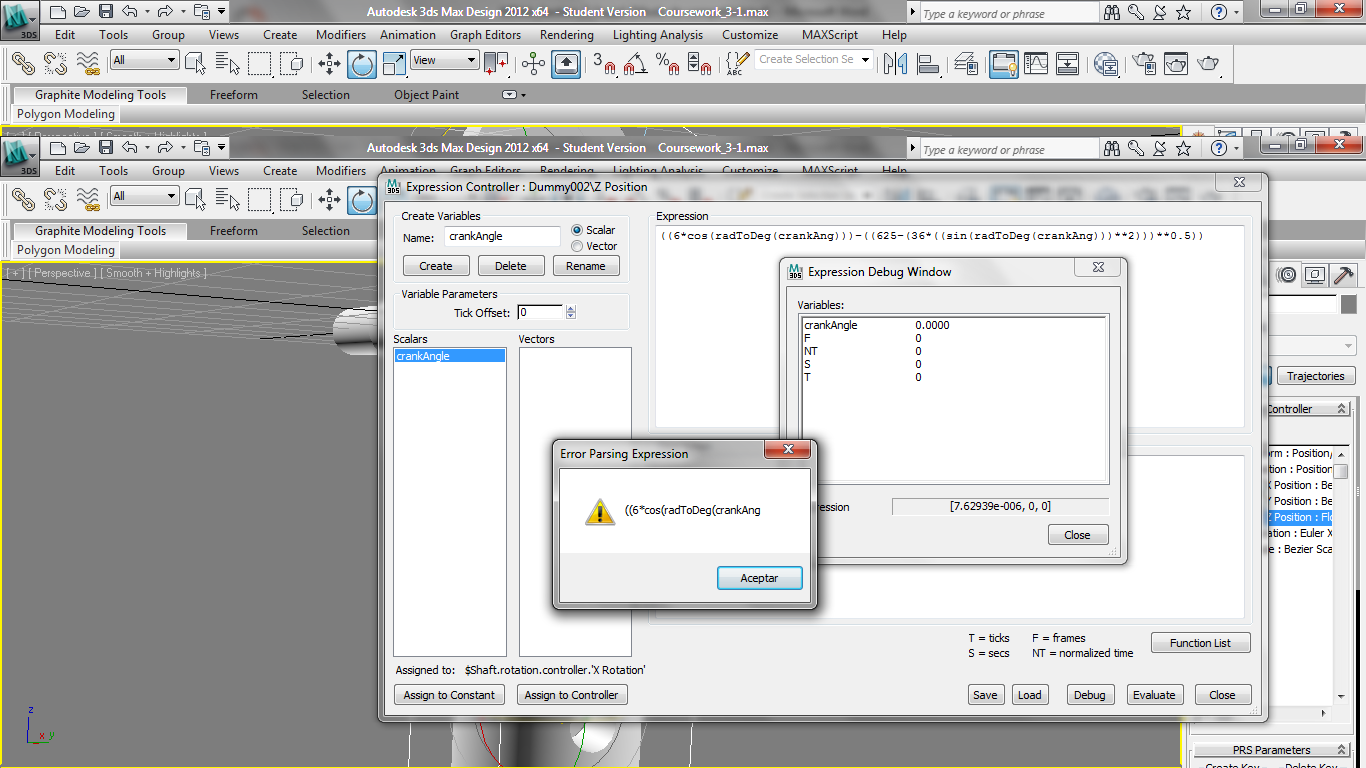Image resolution: width=1366 pixels, height=768 pixels.
Task: Click Bind to Space Warp in upper toolbar
Action: [88, 64]
